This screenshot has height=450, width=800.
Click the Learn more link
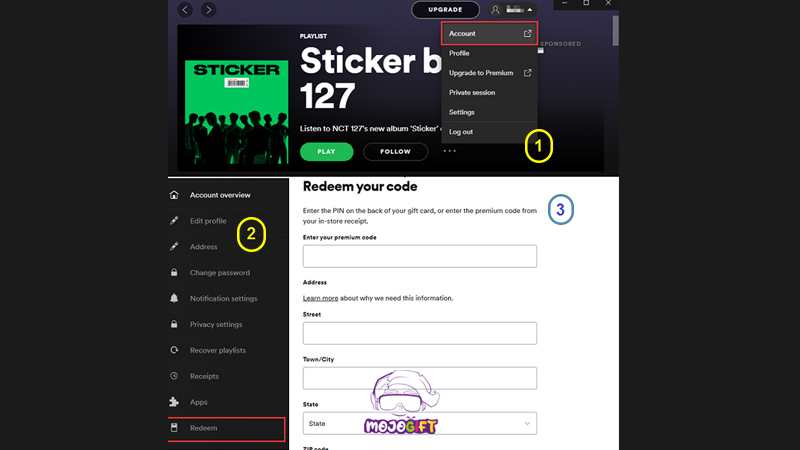320,298
